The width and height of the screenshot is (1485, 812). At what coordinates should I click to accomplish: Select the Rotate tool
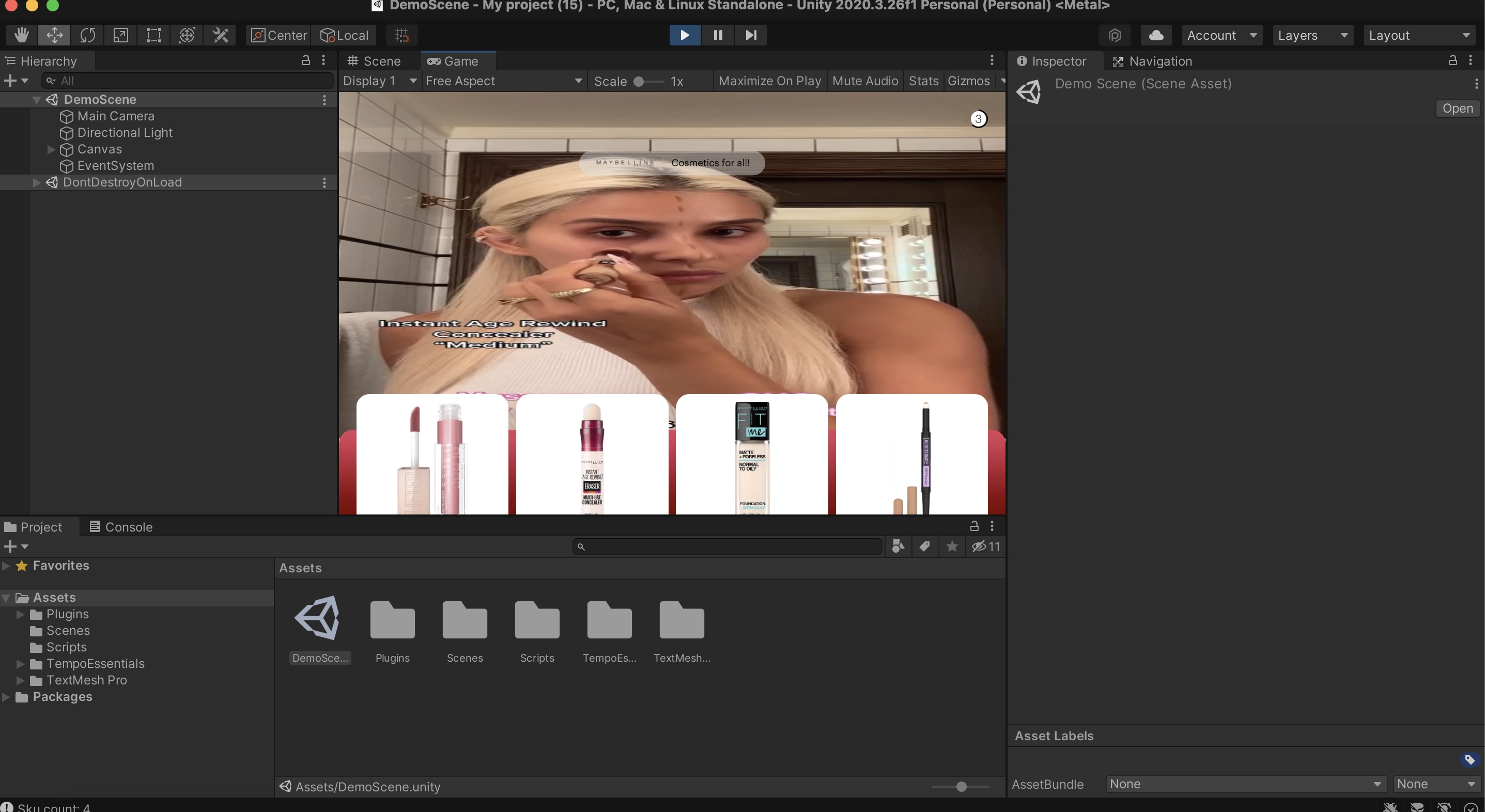(x=88, y=35)
